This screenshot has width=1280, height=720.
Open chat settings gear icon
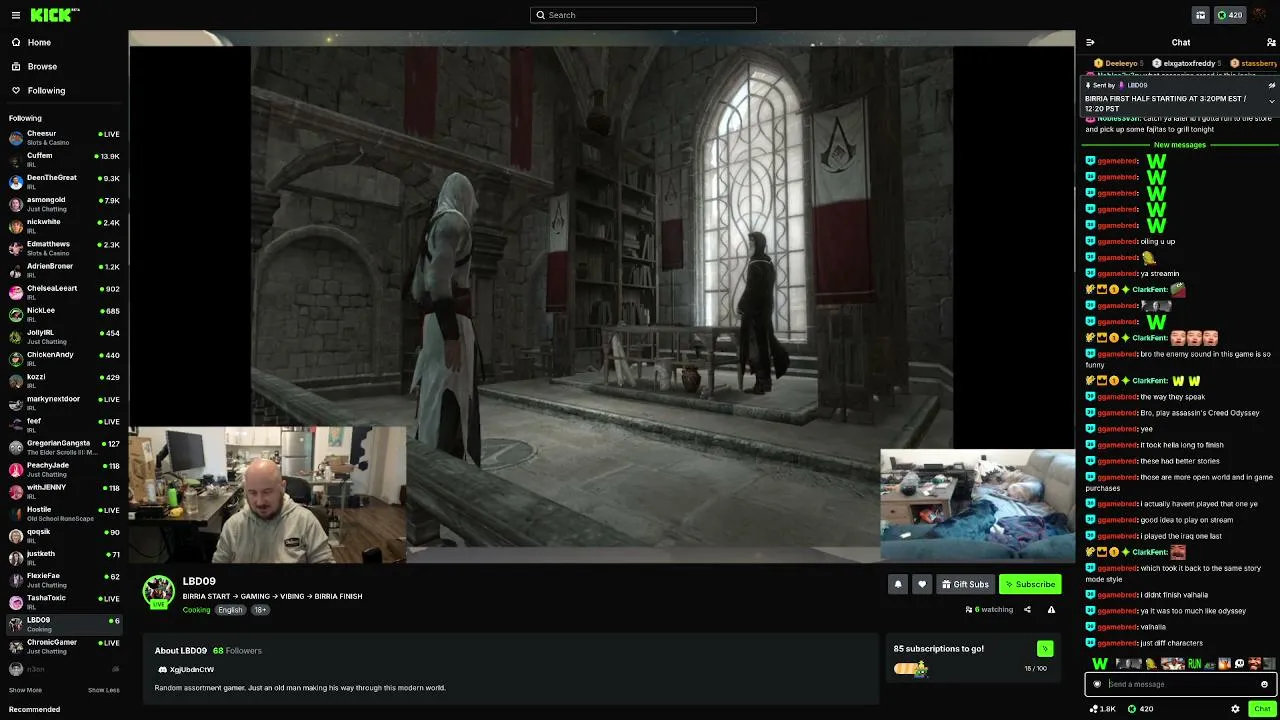[1235, 709]
